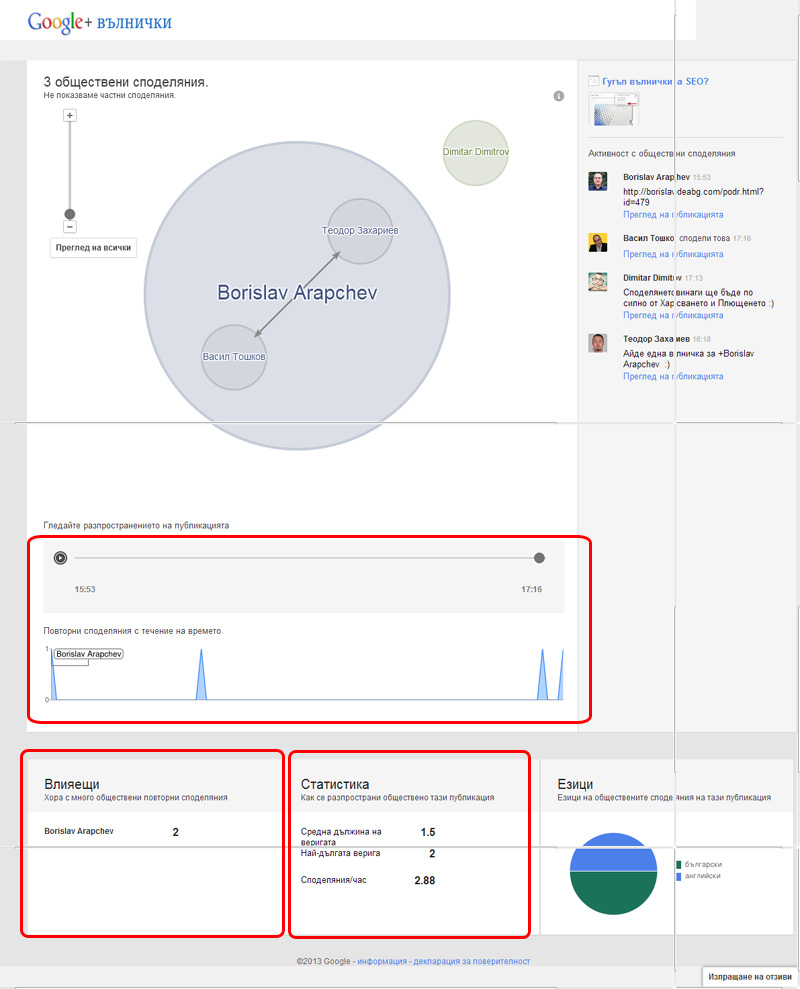Click Borislav Arapchev's avatar in activity list

point(597,181)
